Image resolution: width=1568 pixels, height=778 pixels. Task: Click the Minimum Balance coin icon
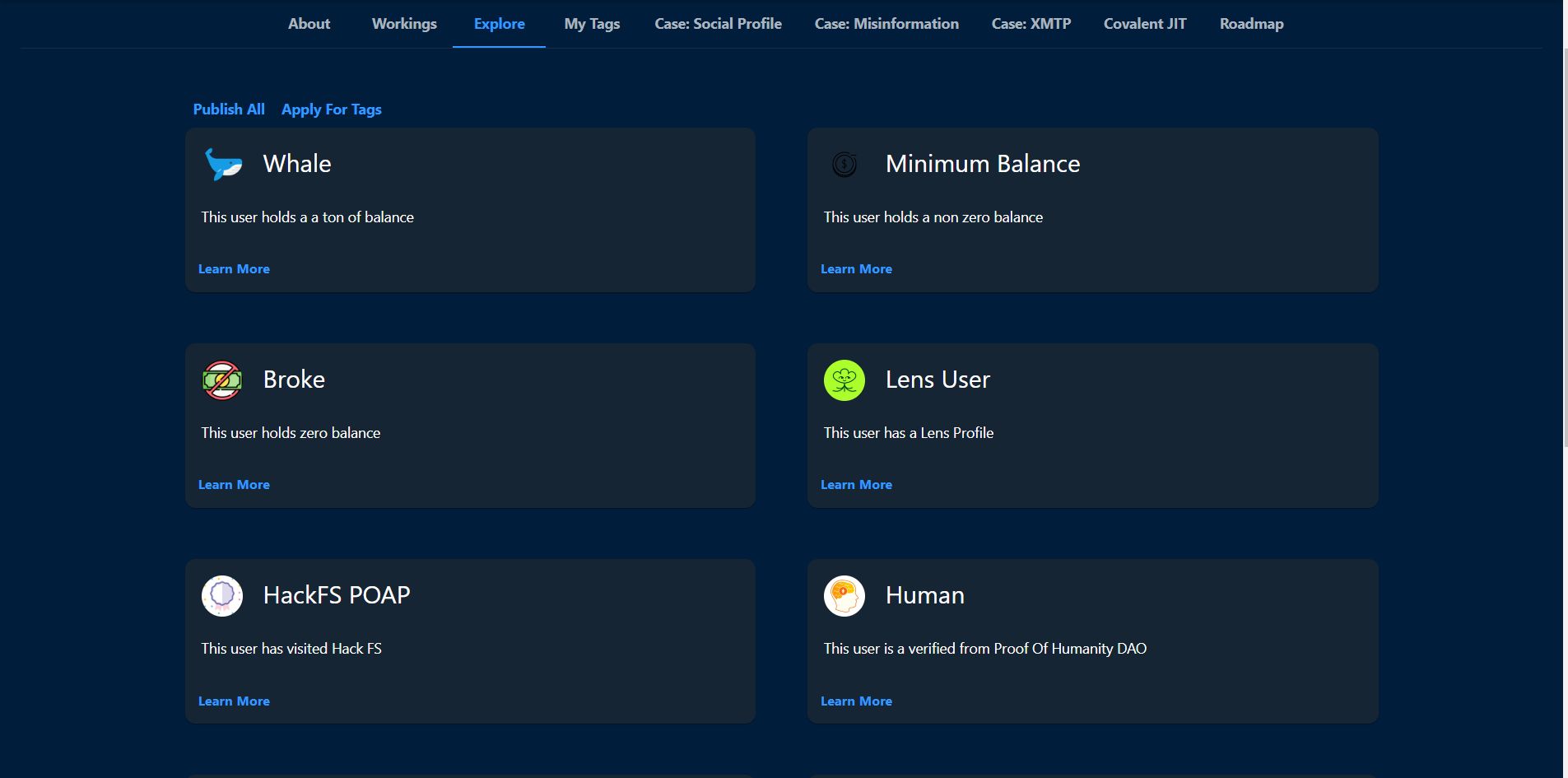[x=844, y=164]
